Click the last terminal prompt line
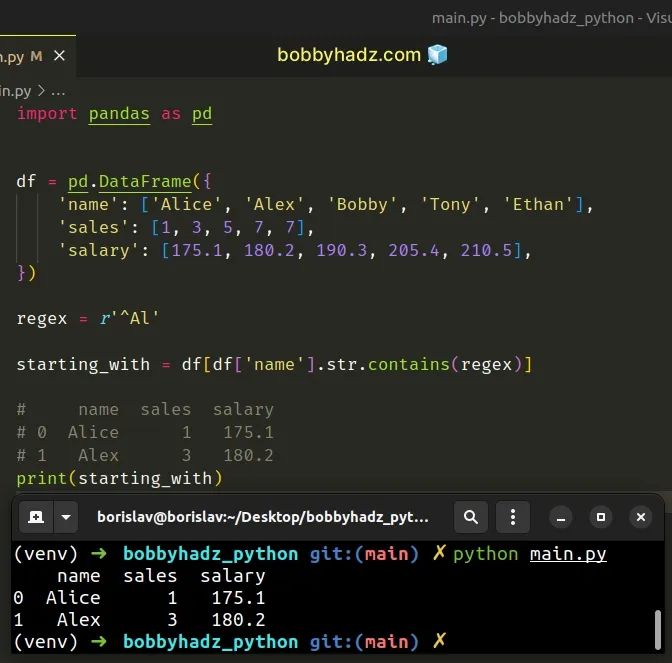The width and height of the screenshot is (672, 663). pyautogui.click(x=230, y=642)
